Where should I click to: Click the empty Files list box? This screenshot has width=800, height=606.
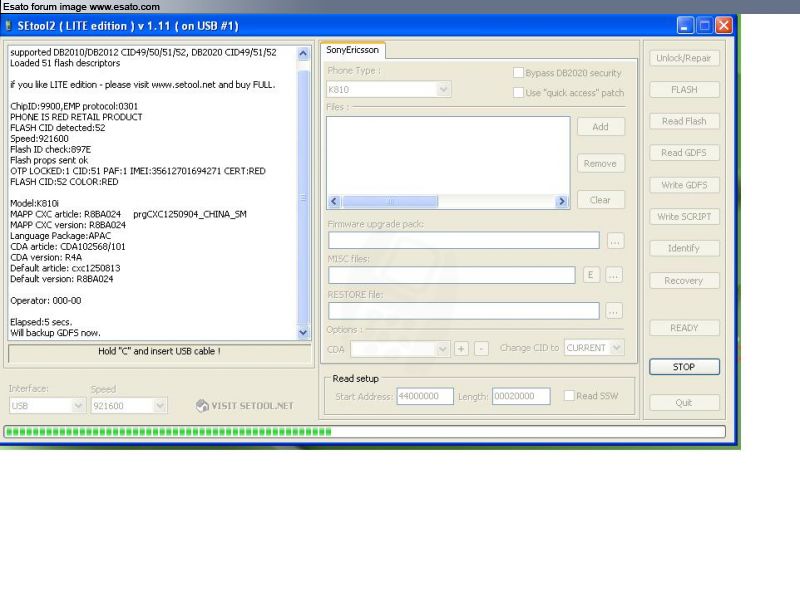coord(448,156)
